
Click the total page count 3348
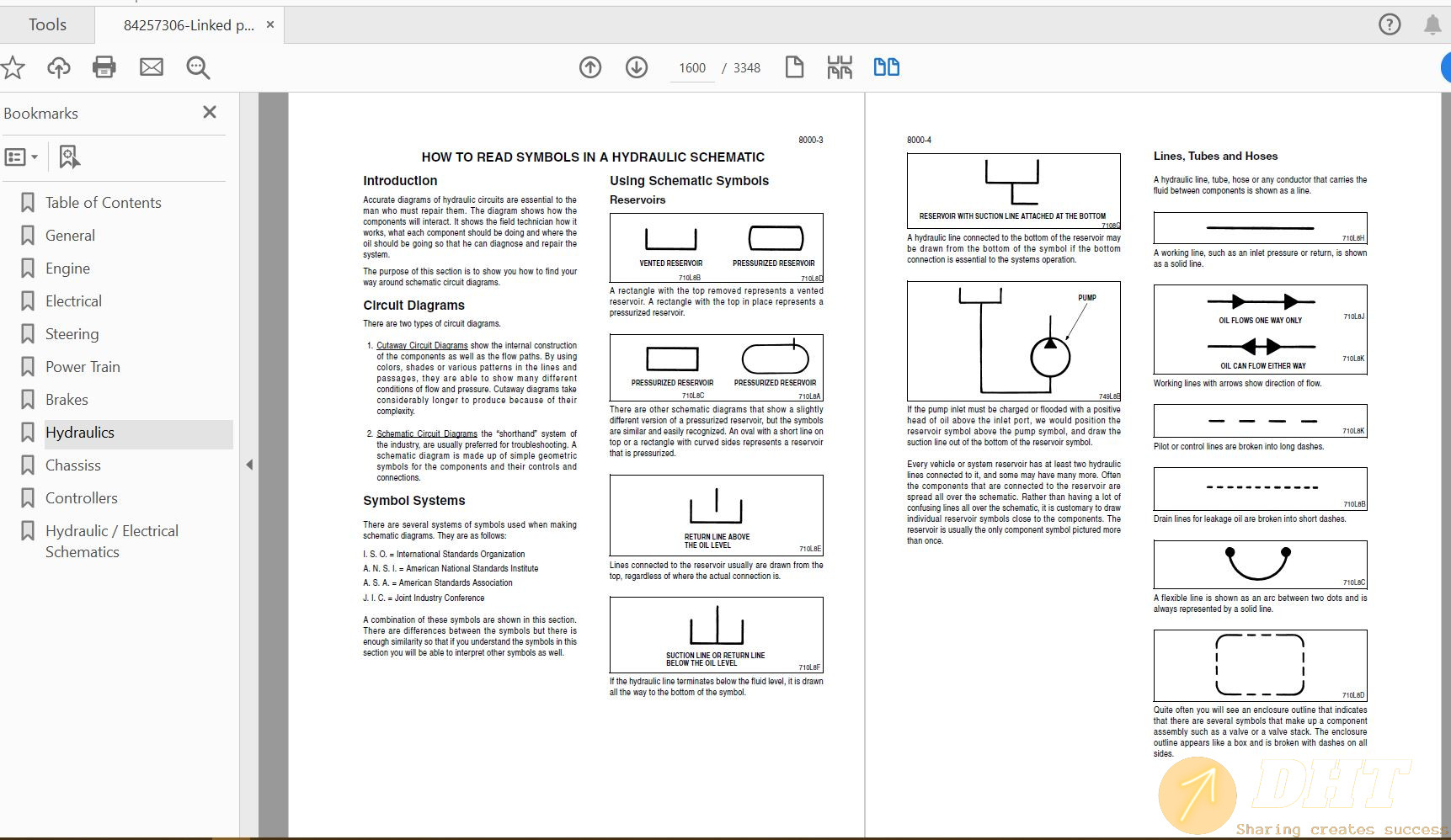pyautogui.click(x=746, y=68)
